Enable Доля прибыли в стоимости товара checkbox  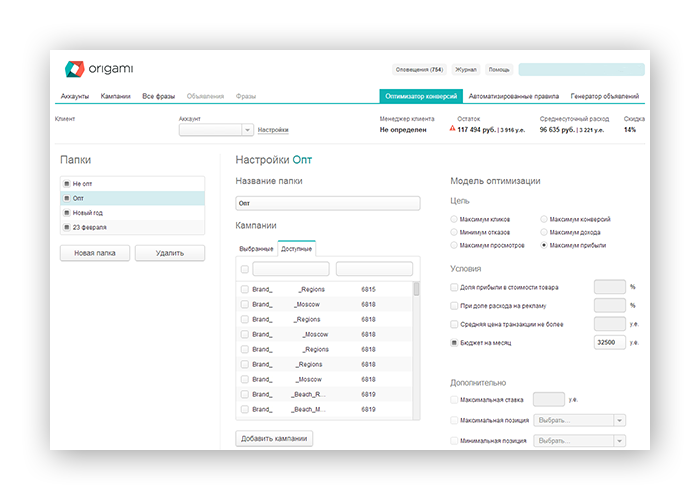(454, 287)
